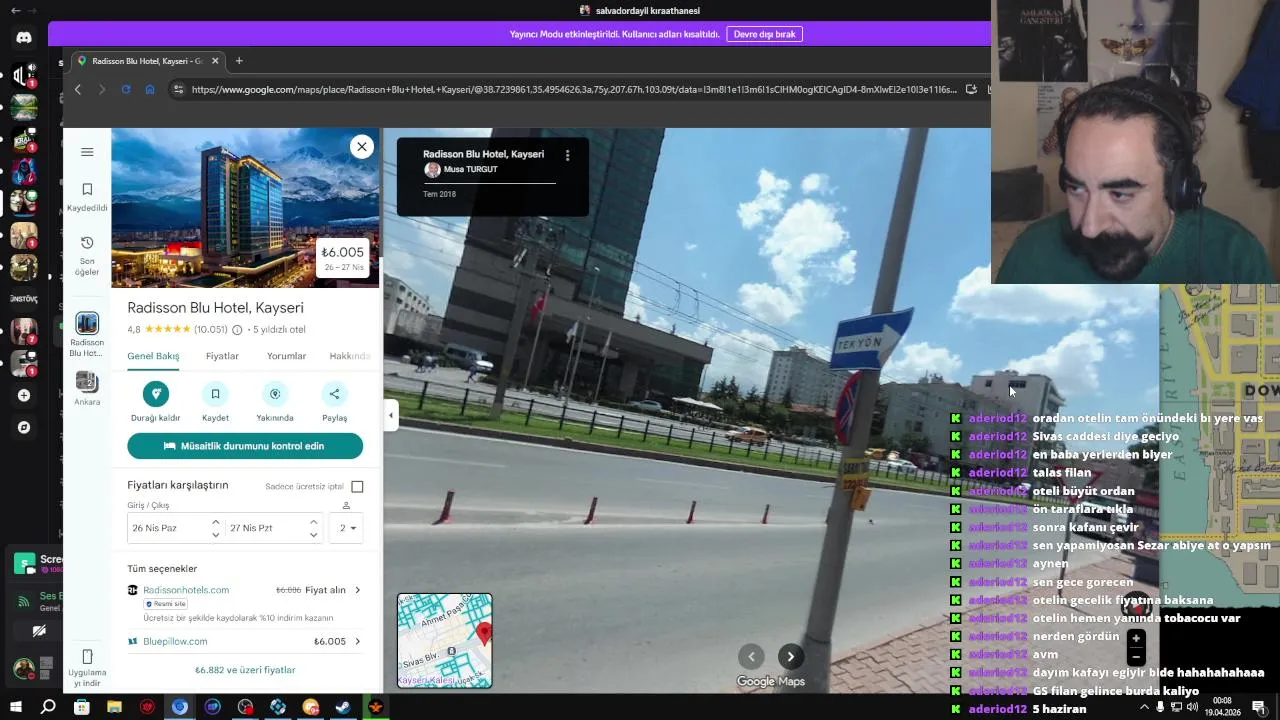The image size is (1280, 720).
Task: Open rating info icon beside review count
Action: point(237,330)
